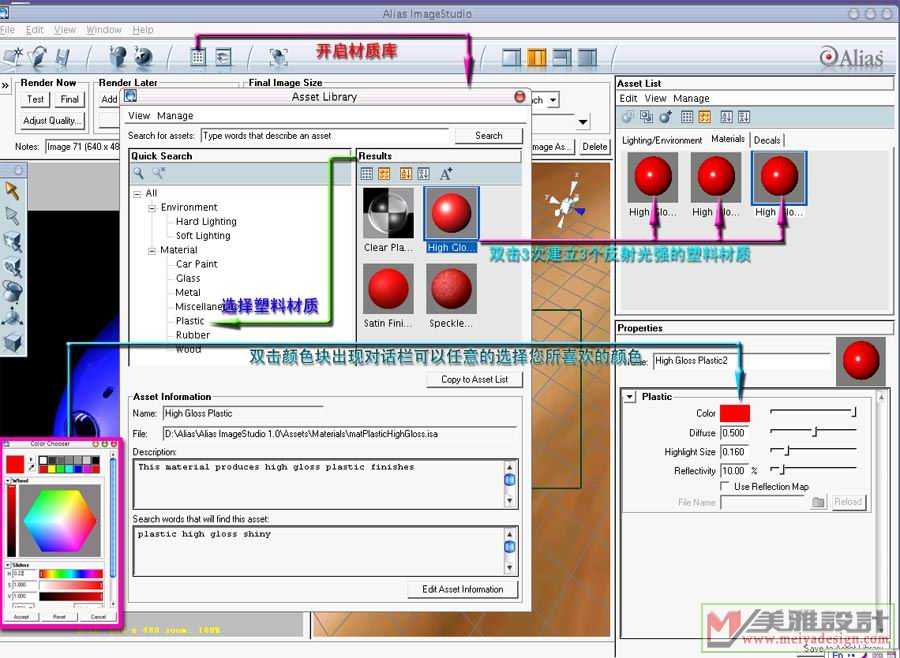This screenshot has height=658, width=900.
Task: Collapse the Environment tree node
Action: tap(152, 207)
